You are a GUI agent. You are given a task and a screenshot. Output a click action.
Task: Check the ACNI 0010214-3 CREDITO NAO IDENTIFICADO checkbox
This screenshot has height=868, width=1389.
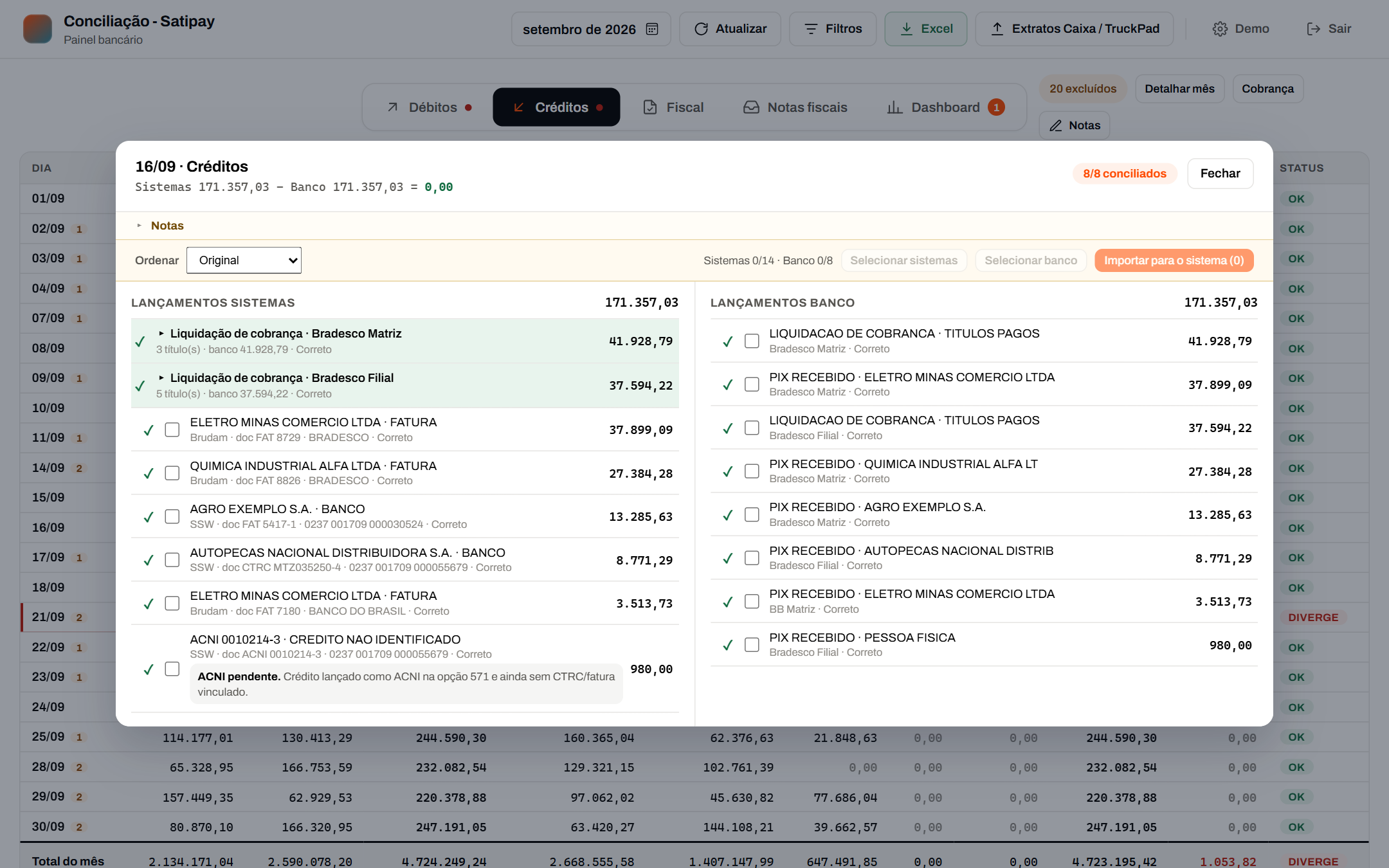[172, 669]
